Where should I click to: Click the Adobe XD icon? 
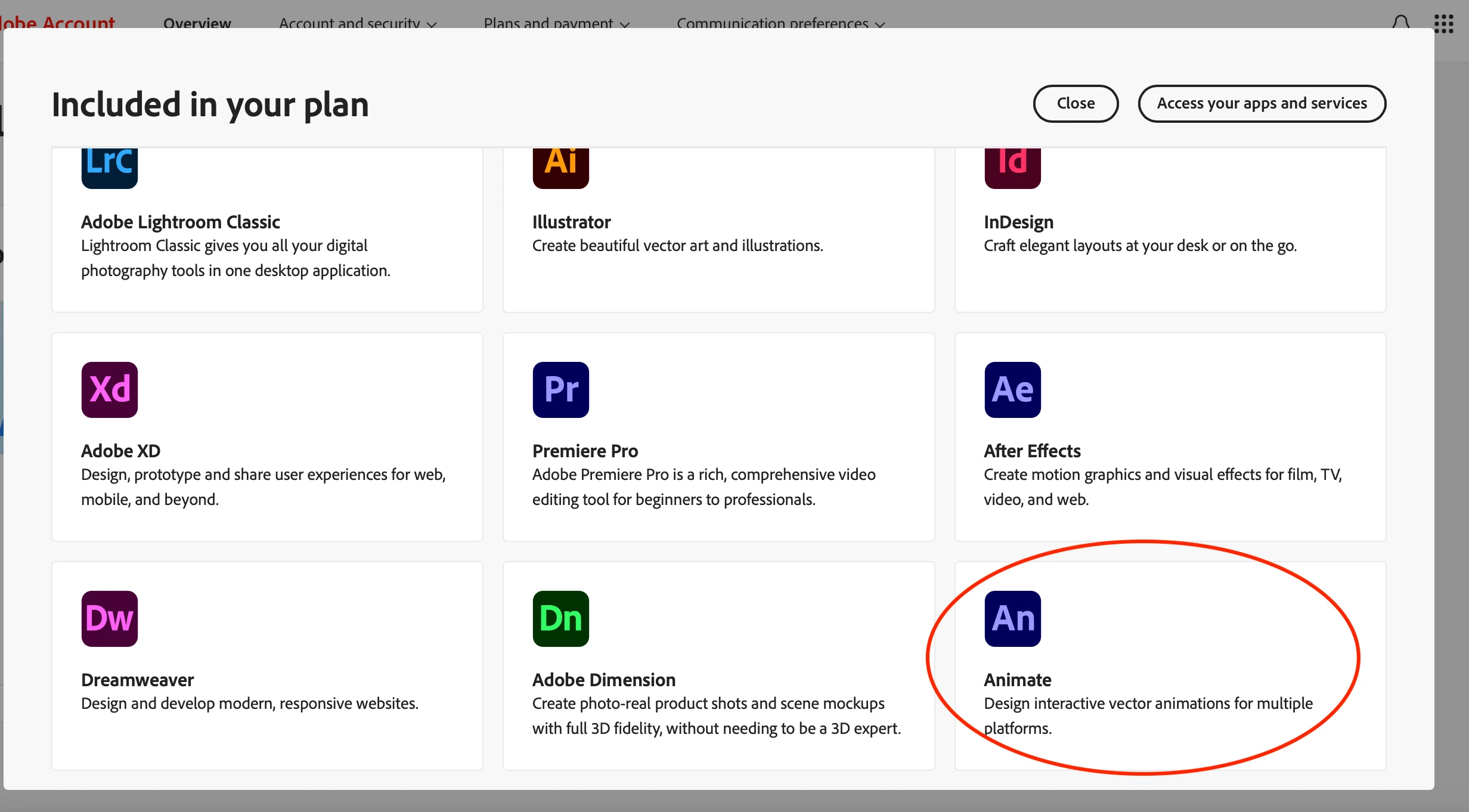coord(110,390)
